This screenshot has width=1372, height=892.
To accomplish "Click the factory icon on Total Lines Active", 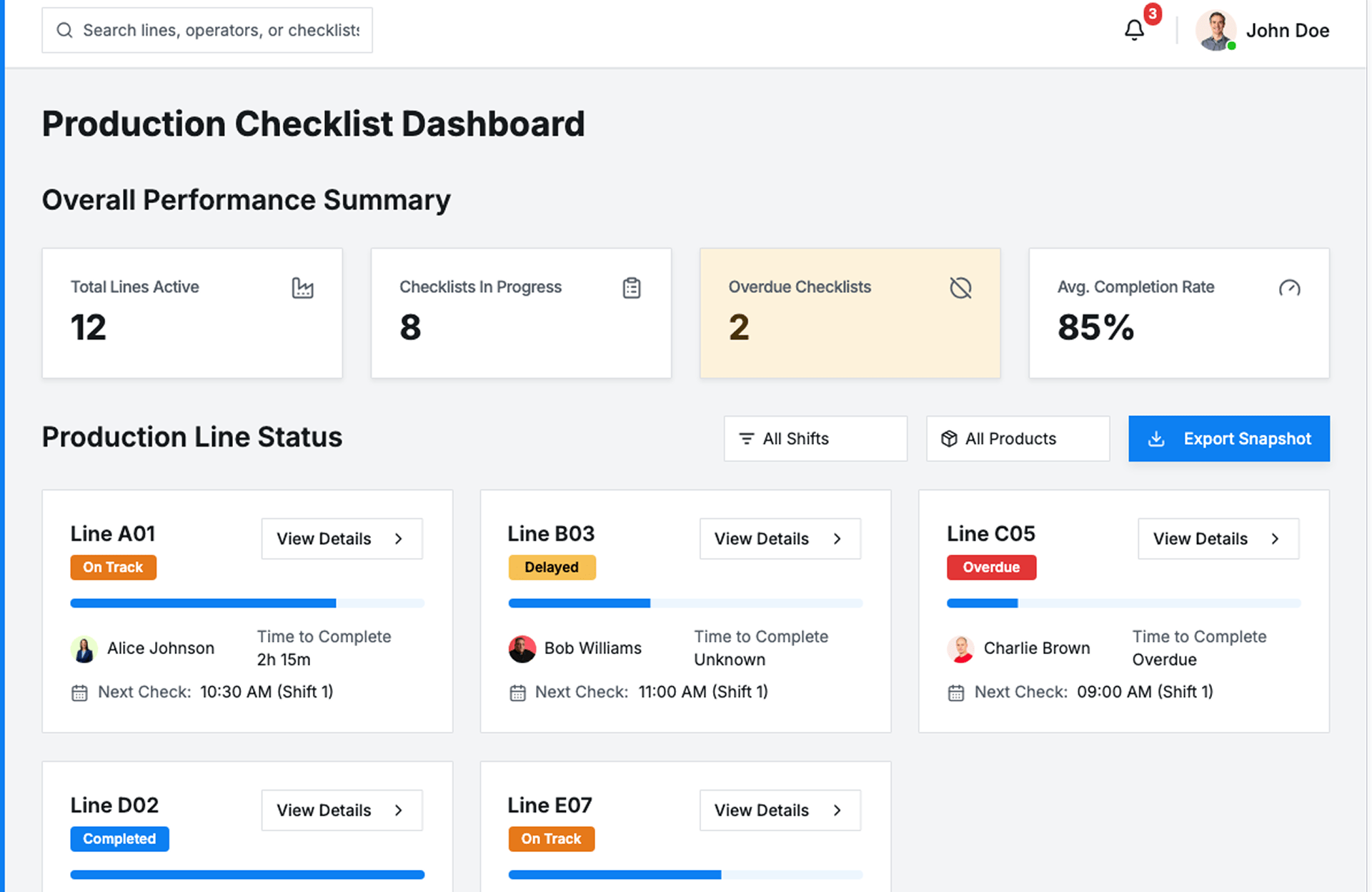I will 302,288.
